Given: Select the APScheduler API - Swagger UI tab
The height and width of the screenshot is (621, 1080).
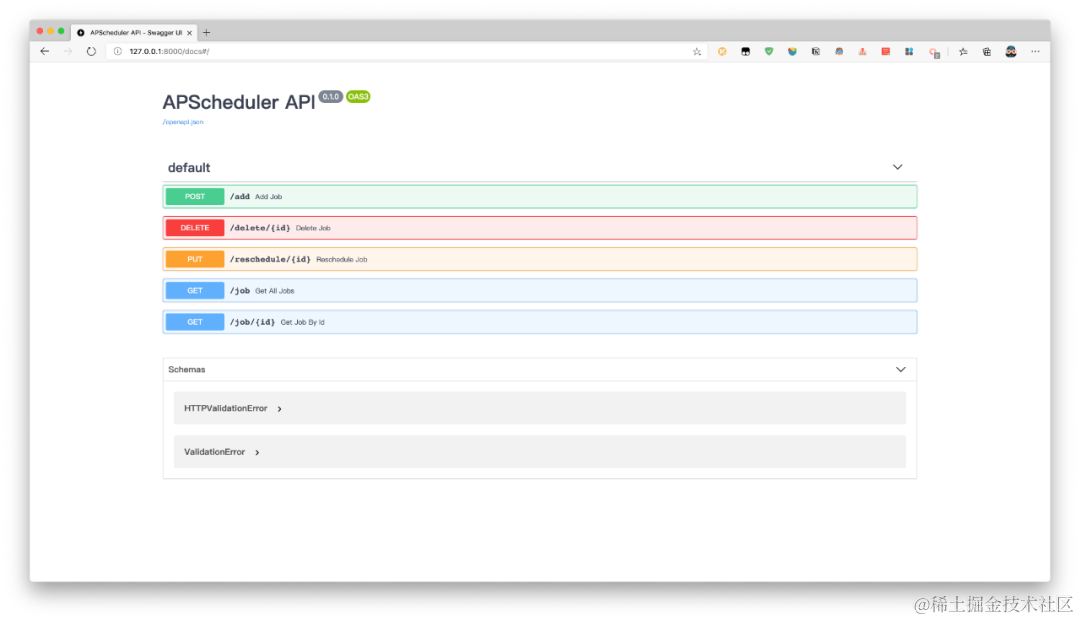Looking at the screenshot, I should click(135, 32).
